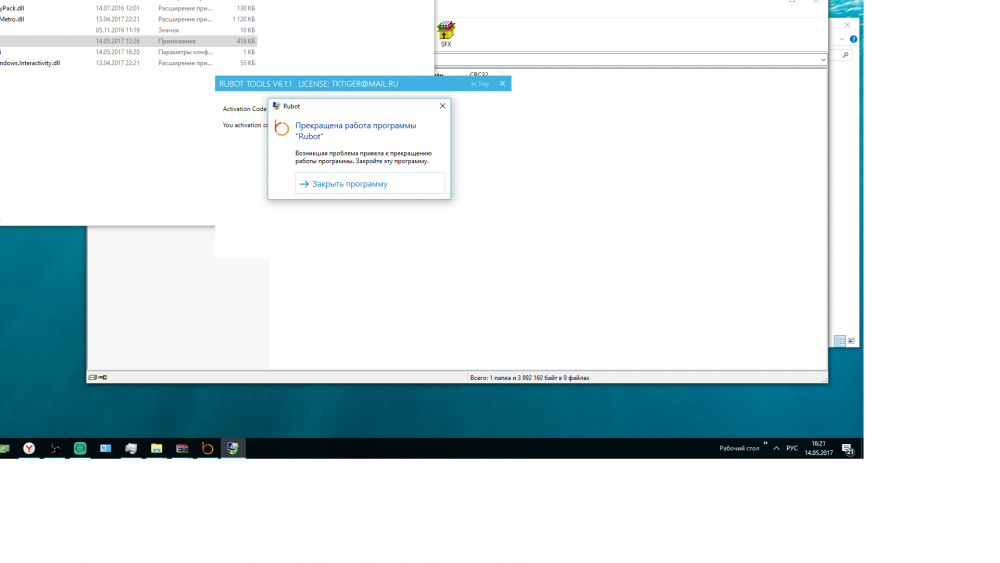
Task: Click the SFX icon in WinRAR toolbar
Action: [446, 33]
